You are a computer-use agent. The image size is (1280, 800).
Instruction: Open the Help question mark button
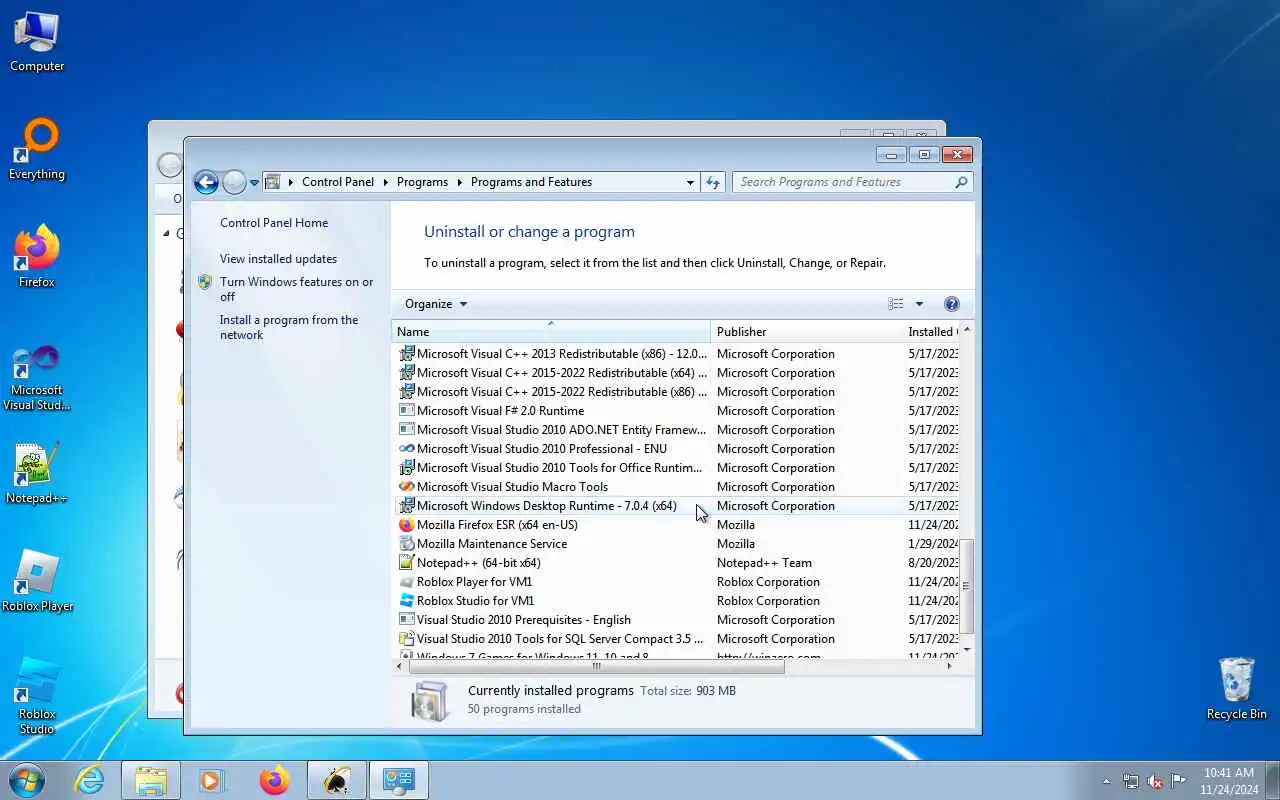click(952, 304)
